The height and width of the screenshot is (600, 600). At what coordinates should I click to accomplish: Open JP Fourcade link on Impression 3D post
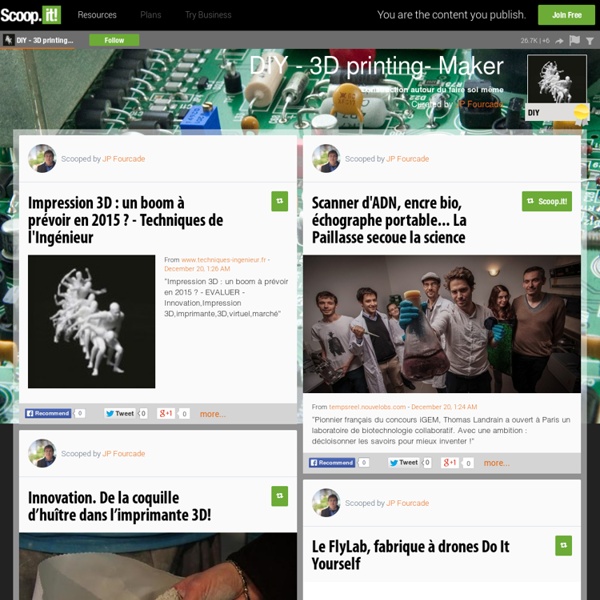(x=124, y=159)
